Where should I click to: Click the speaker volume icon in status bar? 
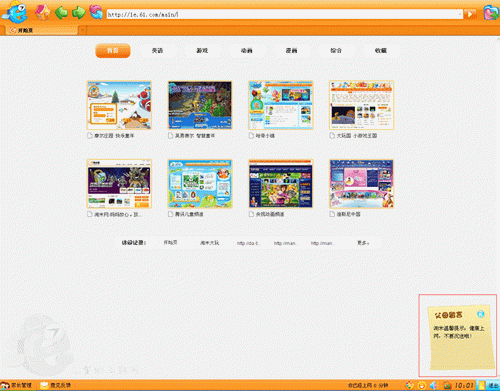434,385
